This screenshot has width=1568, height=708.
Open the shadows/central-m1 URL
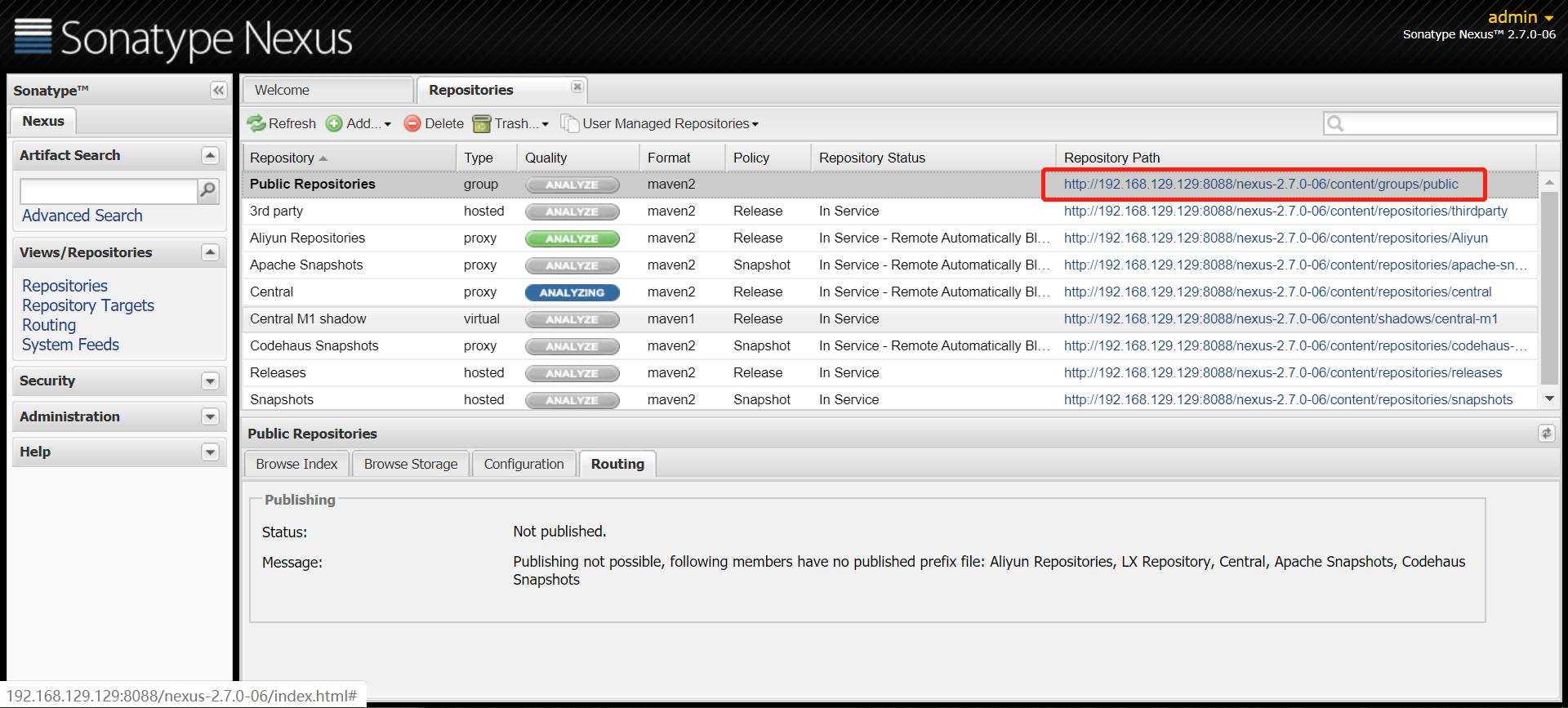click(1281, 318)
